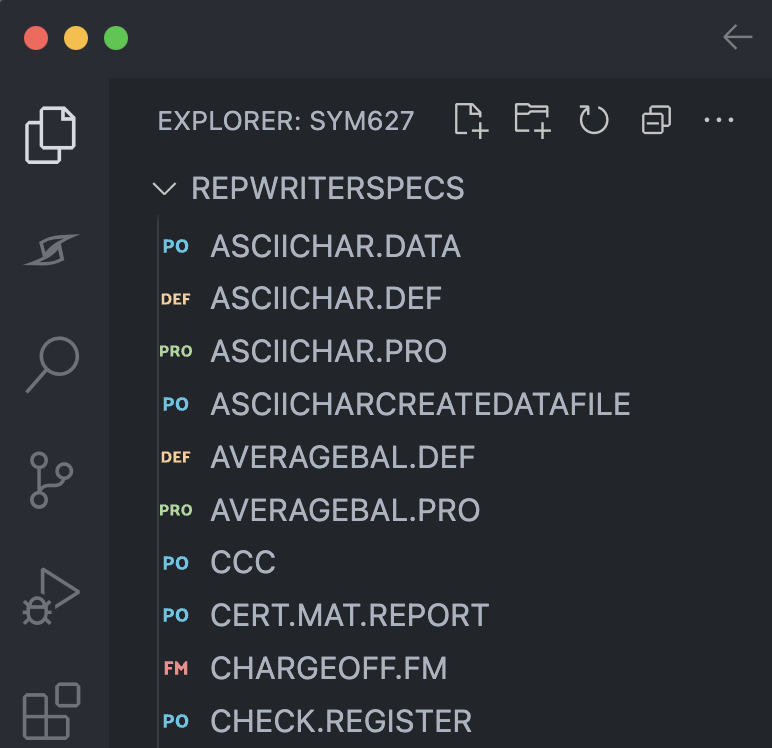This screenshot has width=772, height=748.
Task: Open the Explorer more actions menu
Action: [x=719, y=121]
